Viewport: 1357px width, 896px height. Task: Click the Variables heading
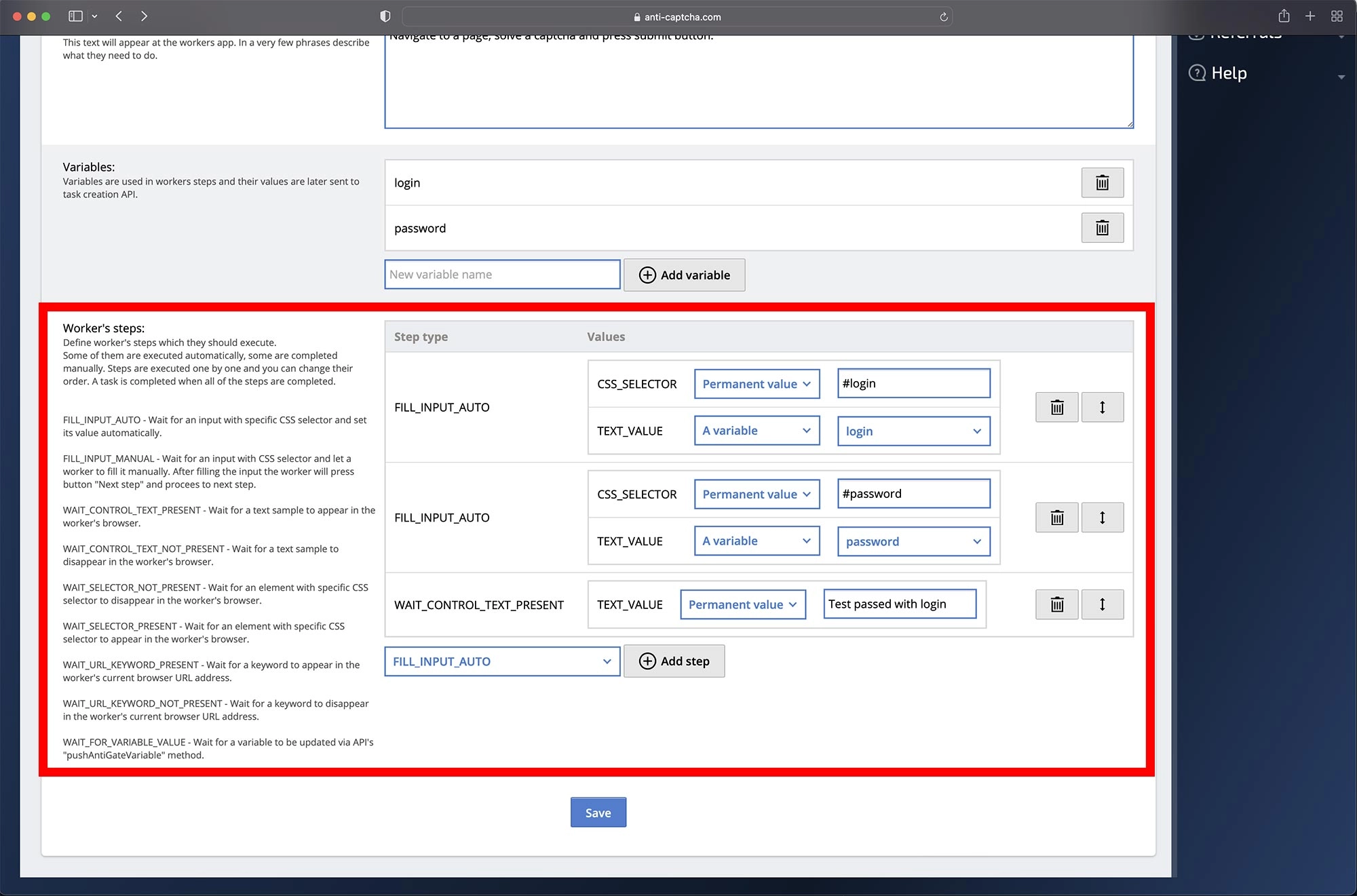coord(89,167)
